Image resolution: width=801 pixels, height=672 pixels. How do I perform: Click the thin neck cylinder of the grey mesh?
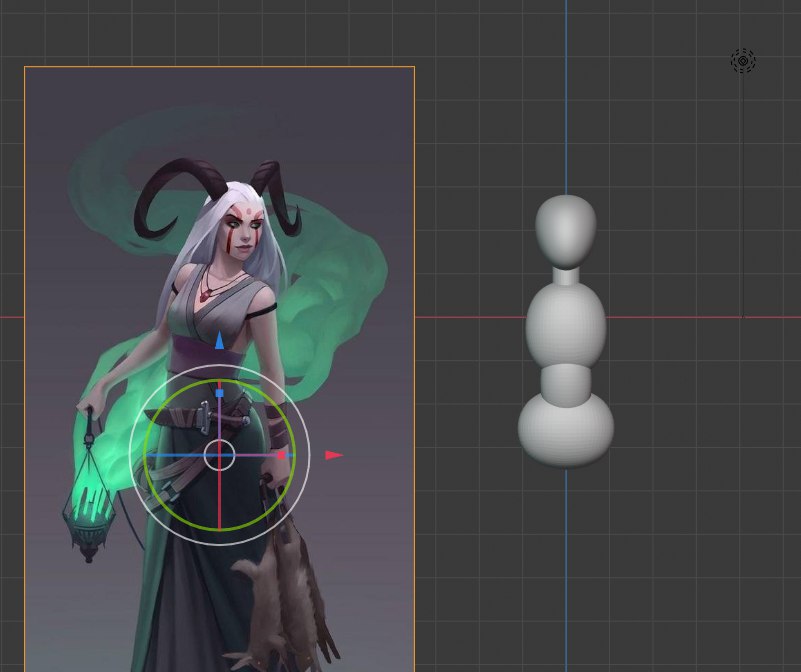[x=566, y=276]
